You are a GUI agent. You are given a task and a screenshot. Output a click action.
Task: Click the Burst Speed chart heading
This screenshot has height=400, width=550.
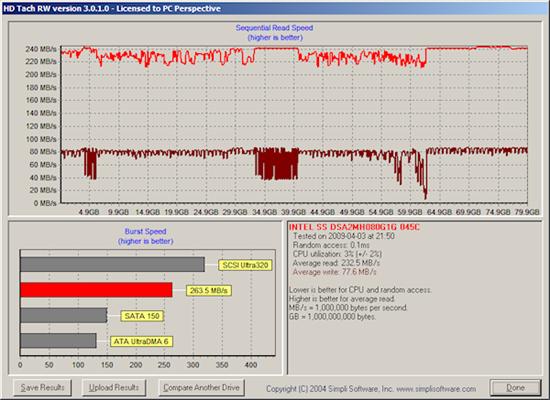pos(145,231)
